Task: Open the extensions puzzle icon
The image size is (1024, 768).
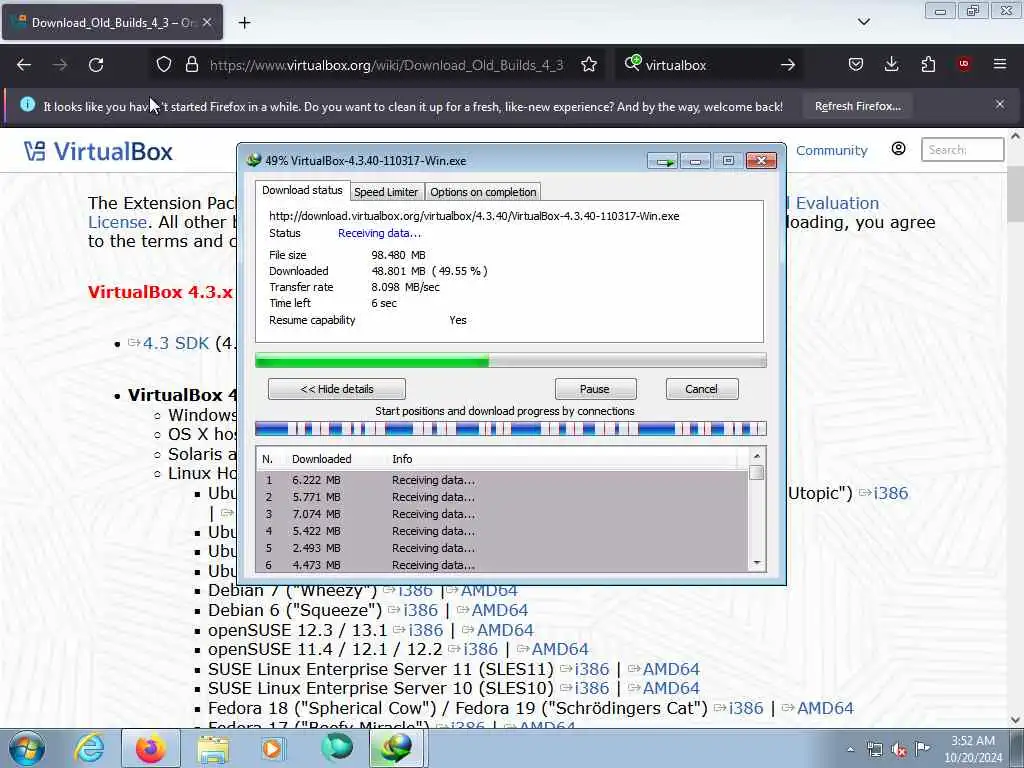Action: (x=928, y=64)
